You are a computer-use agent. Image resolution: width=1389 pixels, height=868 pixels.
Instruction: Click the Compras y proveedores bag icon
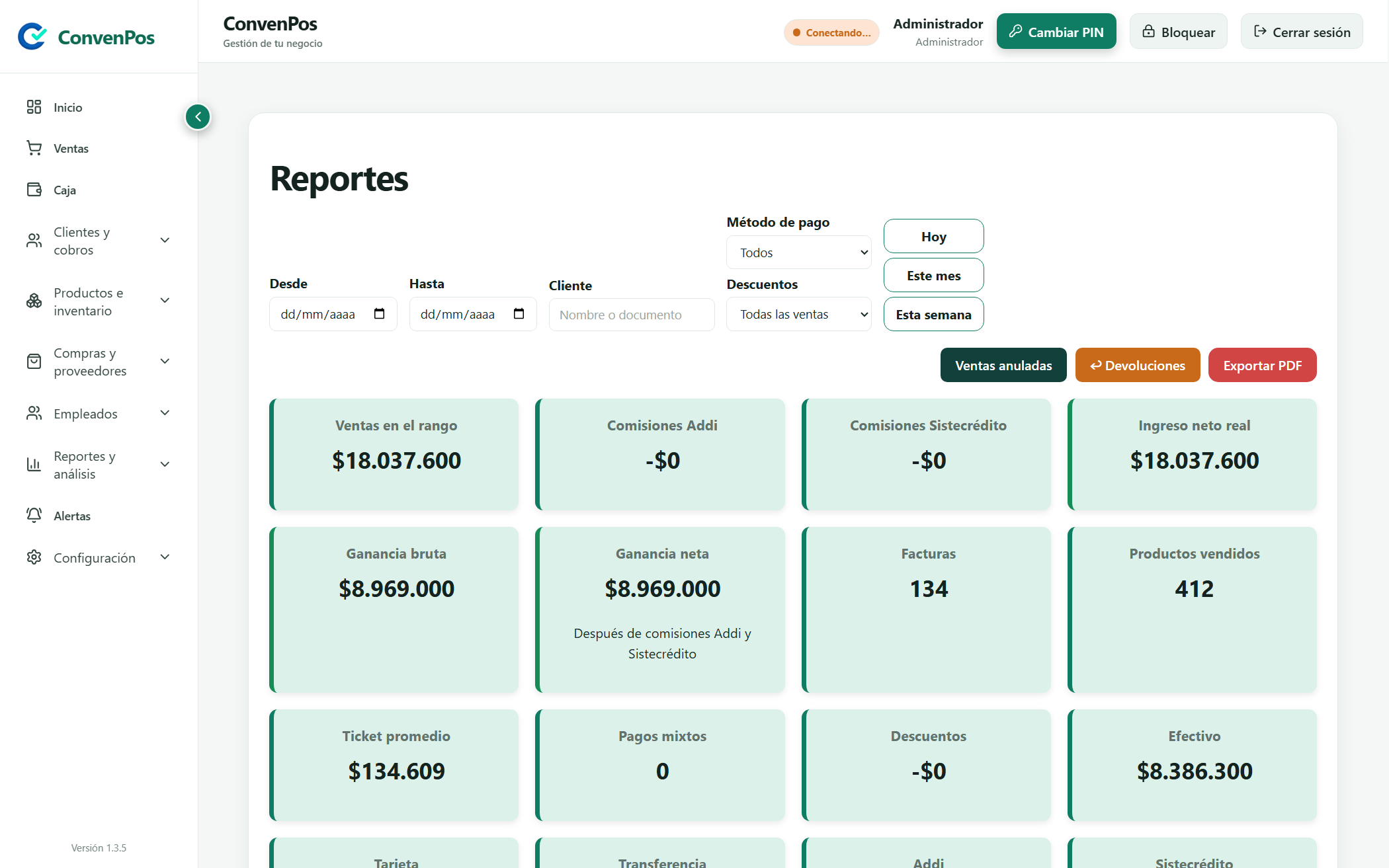point(34,362)
